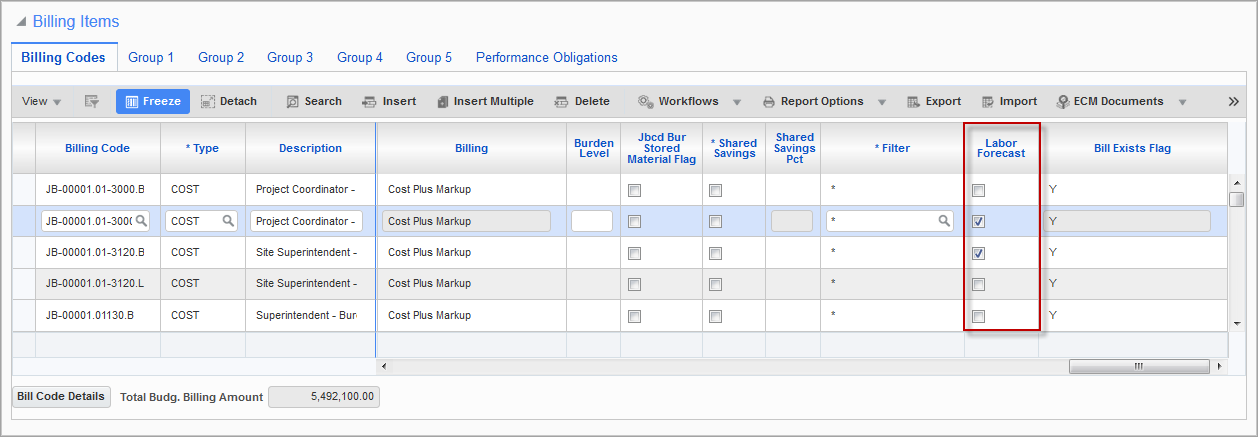Click the Insert Multiple toolbar button
This screenshot has width=1258, height=437.
click(x=485, y=101)
